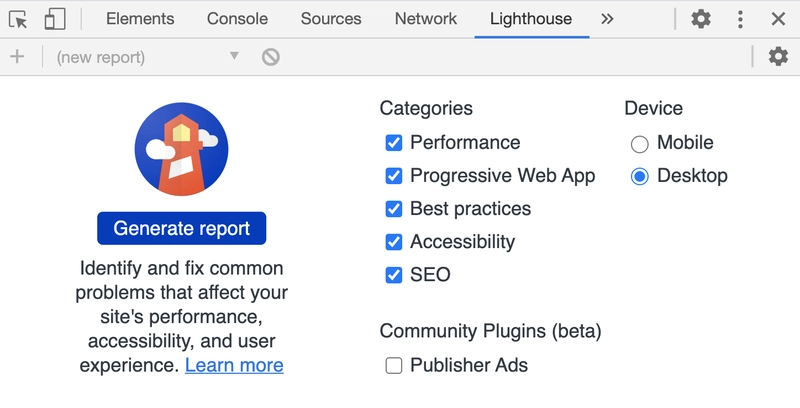Open Lighthouse settings gear icon
Screen dimensions: 800x408
(x=778, y=56)
